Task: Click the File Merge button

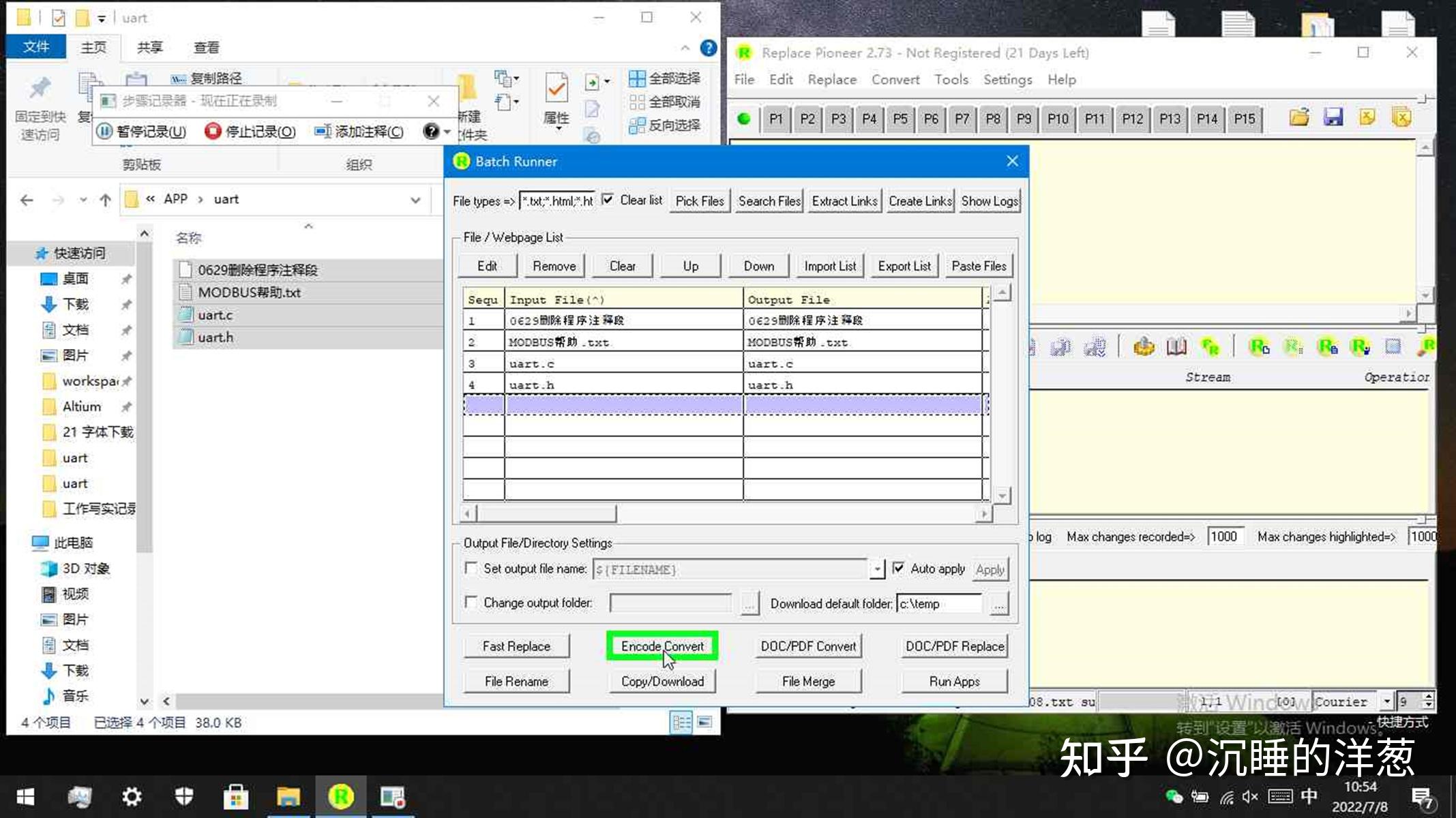Action: click(808, 681)
